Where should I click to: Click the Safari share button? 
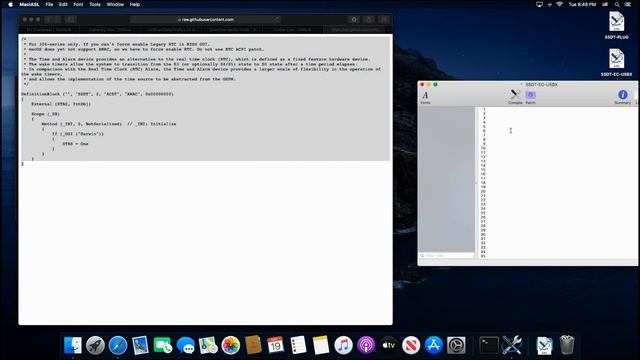[369, 20]
